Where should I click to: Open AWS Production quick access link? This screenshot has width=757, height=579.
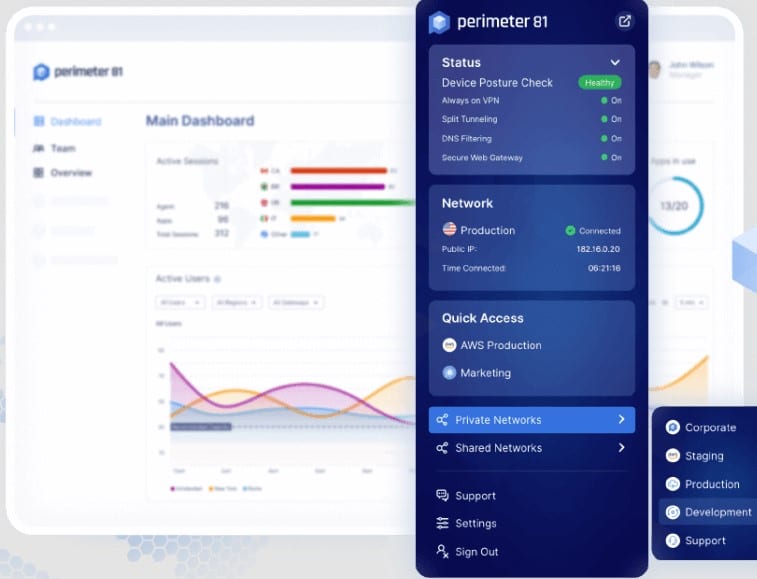[501, 345]
